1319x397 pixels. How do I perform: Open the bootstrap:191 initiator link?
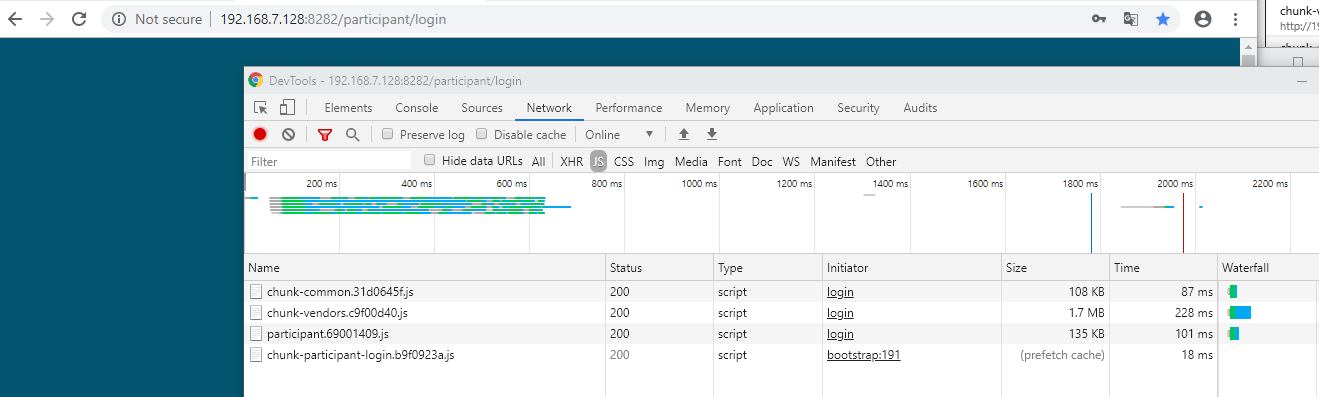pyautogui.click(x=864, y=354)
